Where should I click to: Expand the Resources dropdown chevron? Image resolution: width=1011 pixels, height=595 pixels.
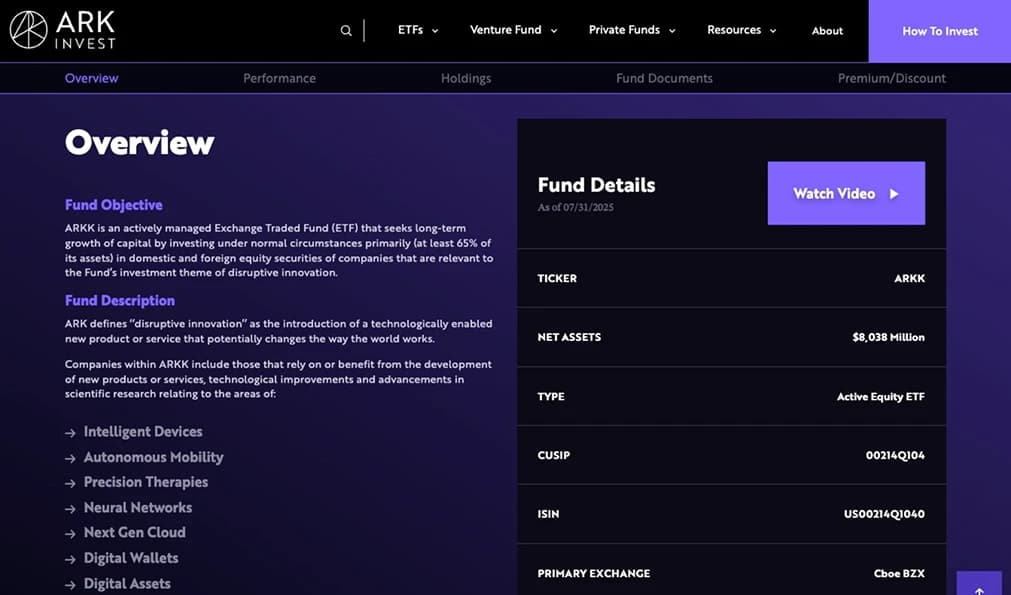pos(773,31)
